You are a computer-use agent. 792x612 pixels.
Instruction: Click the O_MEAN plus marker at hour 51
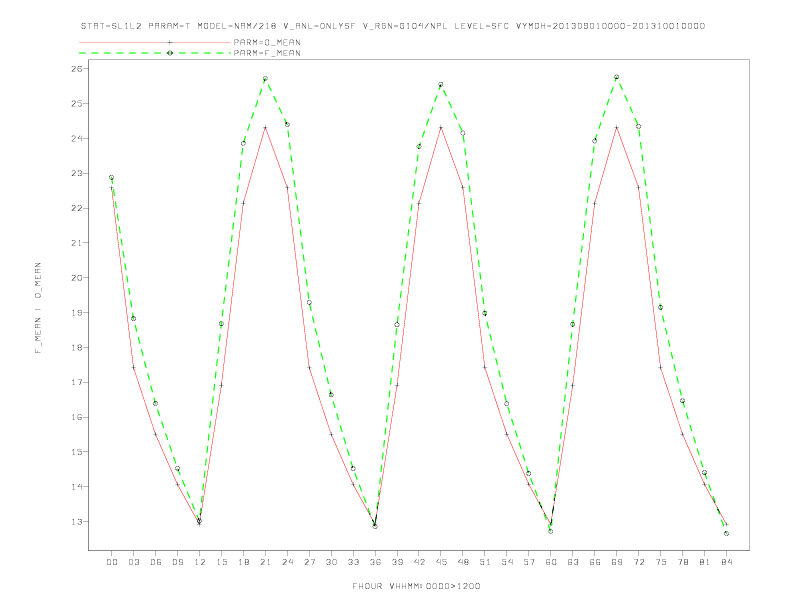[x=485, y=367]
